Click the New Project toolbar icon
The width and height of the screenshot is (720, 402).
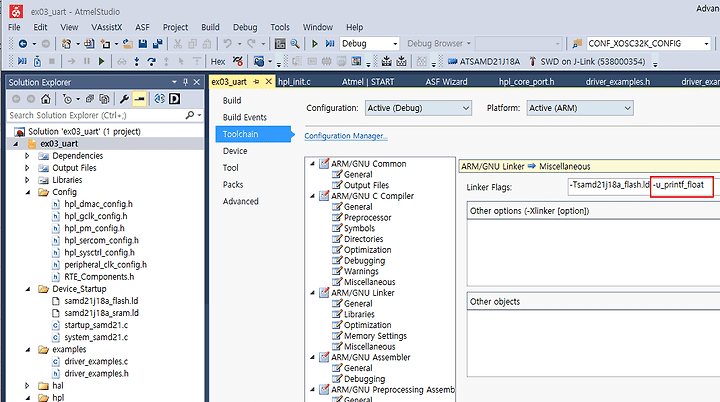[x=67, y=44]
